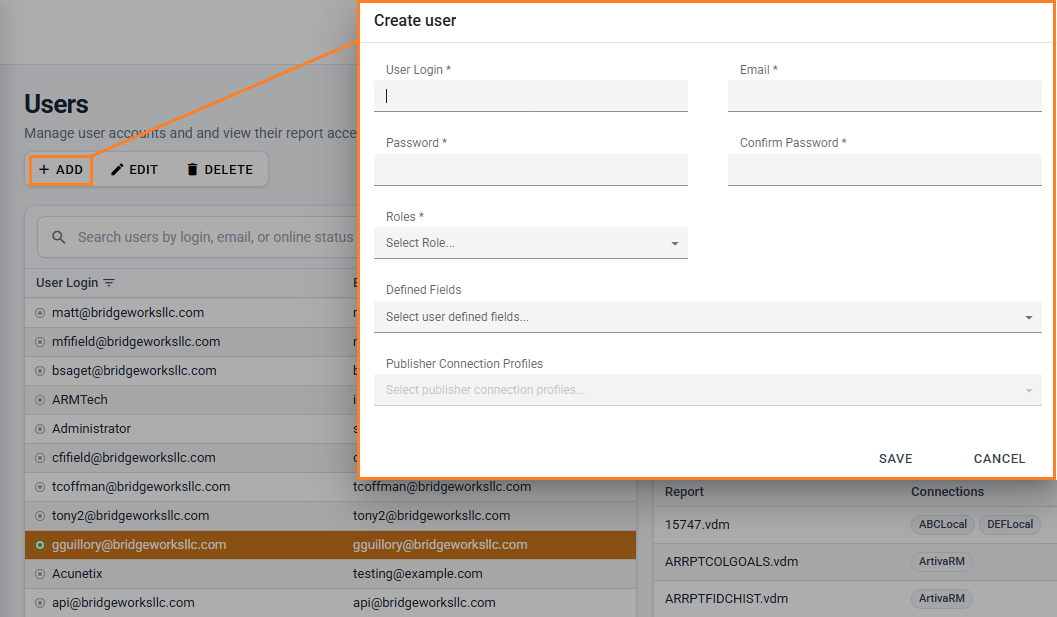Click the ARMTech user row
Viewport: 1057px width, 617px height.
191,400
